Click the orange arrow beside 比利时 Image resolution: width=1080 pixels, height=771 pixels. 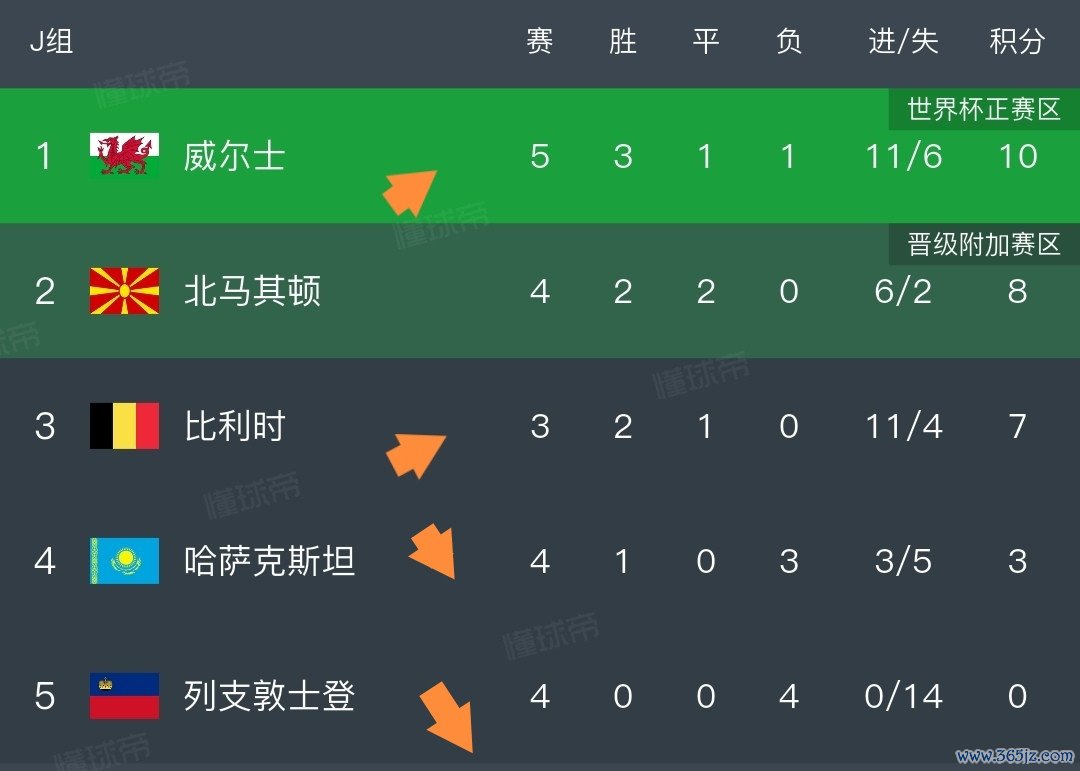tap(415, 453)
